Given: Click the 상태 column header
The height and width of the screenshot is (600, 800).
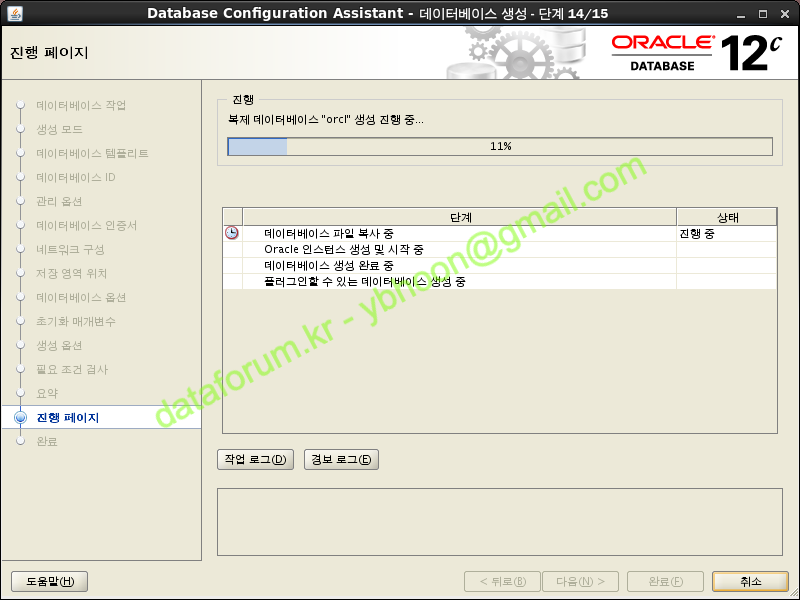Looking at the screenshot, I should point(727,217).
